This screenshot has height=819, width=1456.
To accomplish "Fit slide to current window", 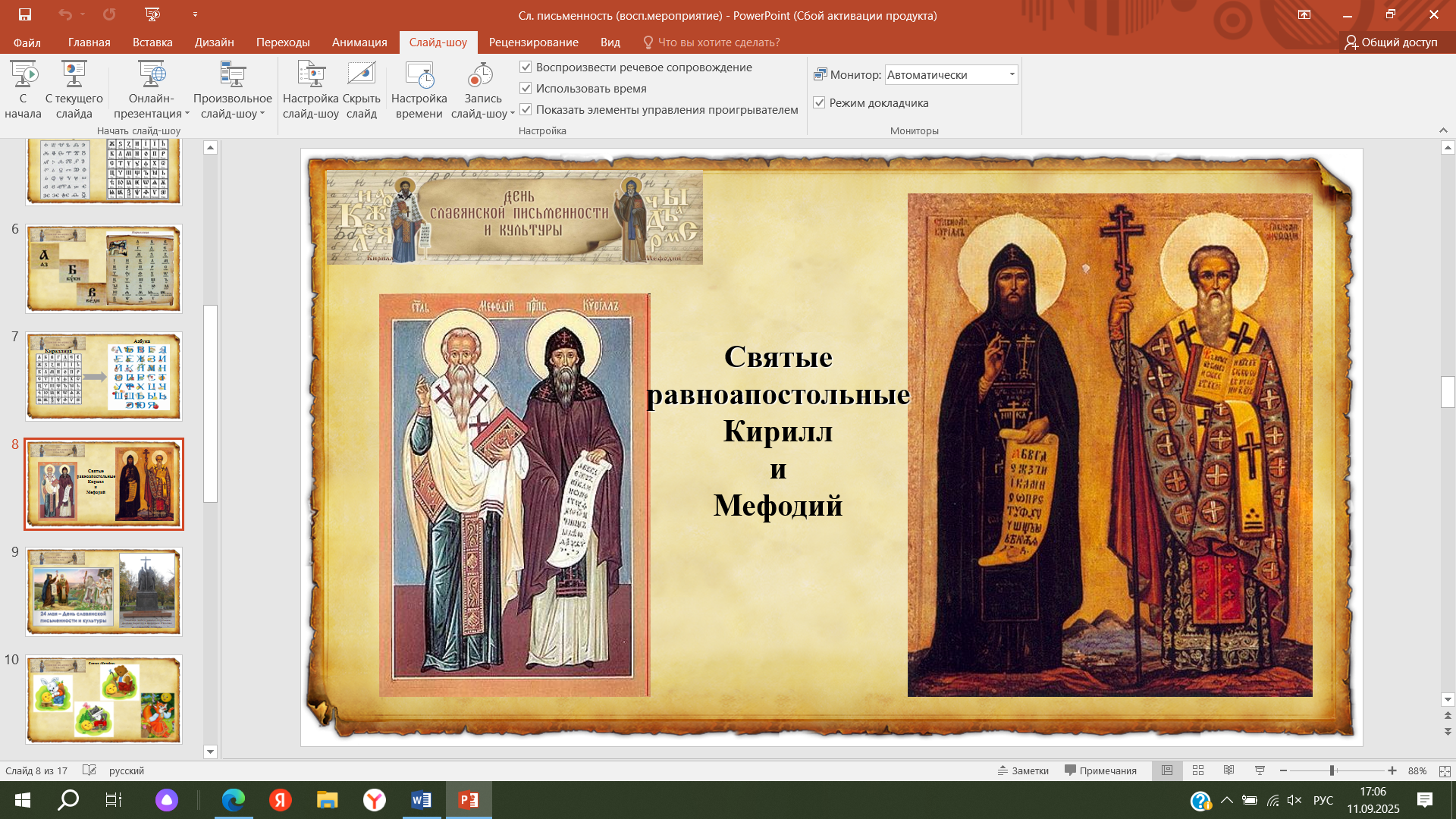I will (1445, 770).
